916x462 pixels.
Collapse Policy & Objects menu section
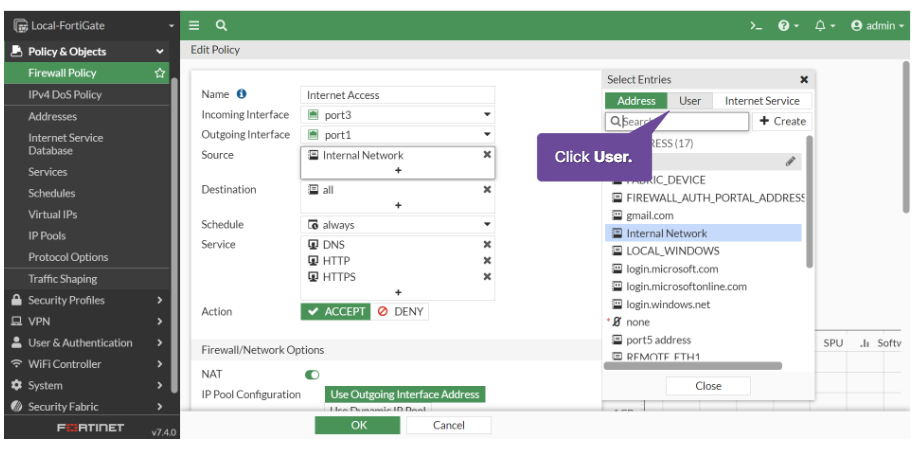click(87, 51)
